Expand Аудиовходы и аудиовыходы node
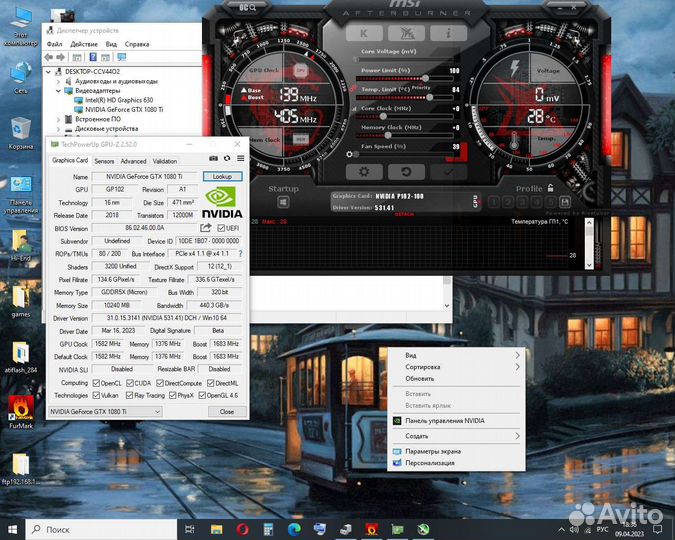This screenshot has height=540, width=675. point(59,81)
